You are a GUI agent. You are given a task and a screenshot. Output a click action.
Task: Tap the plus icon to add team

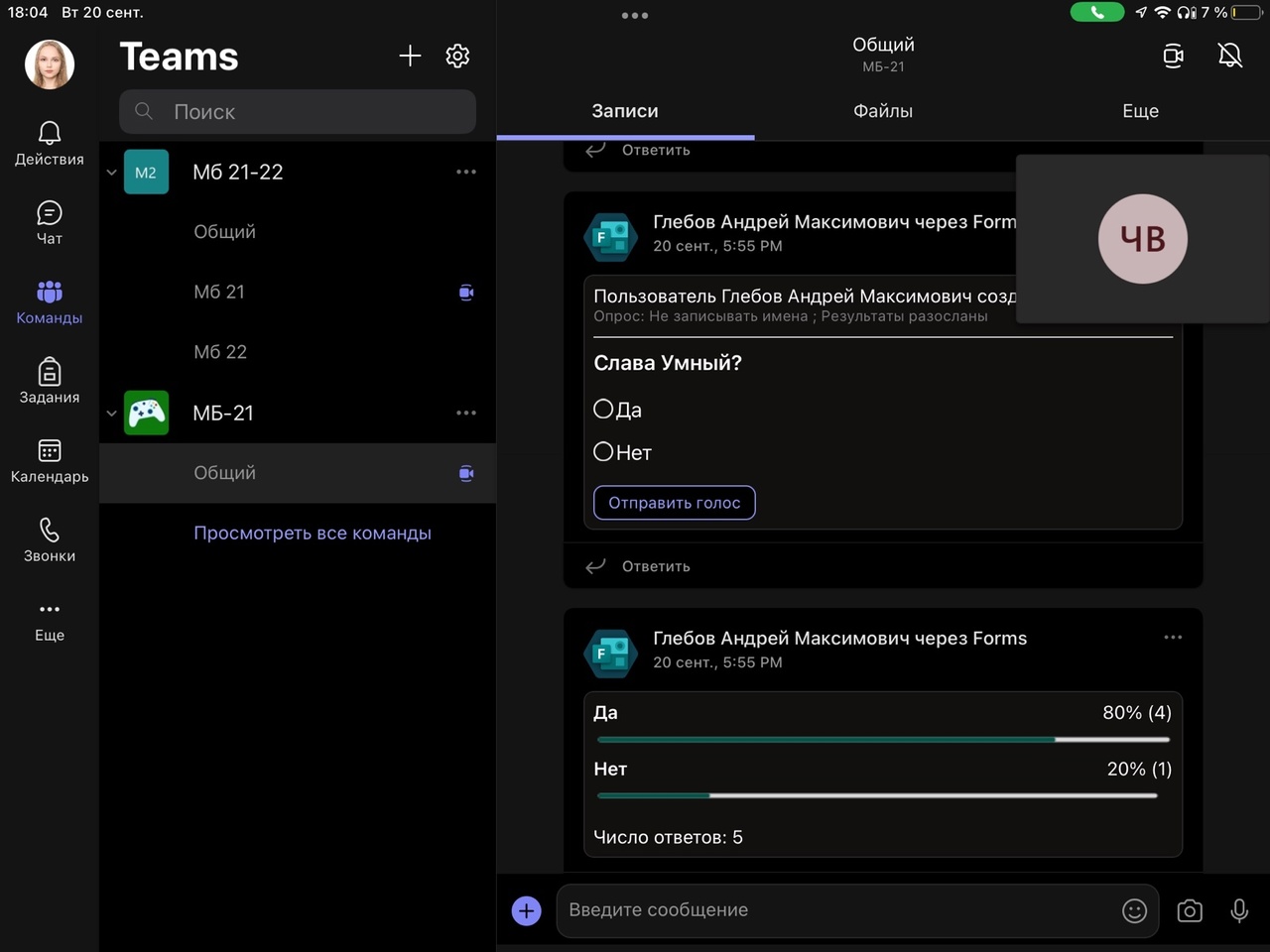(410, 56)
